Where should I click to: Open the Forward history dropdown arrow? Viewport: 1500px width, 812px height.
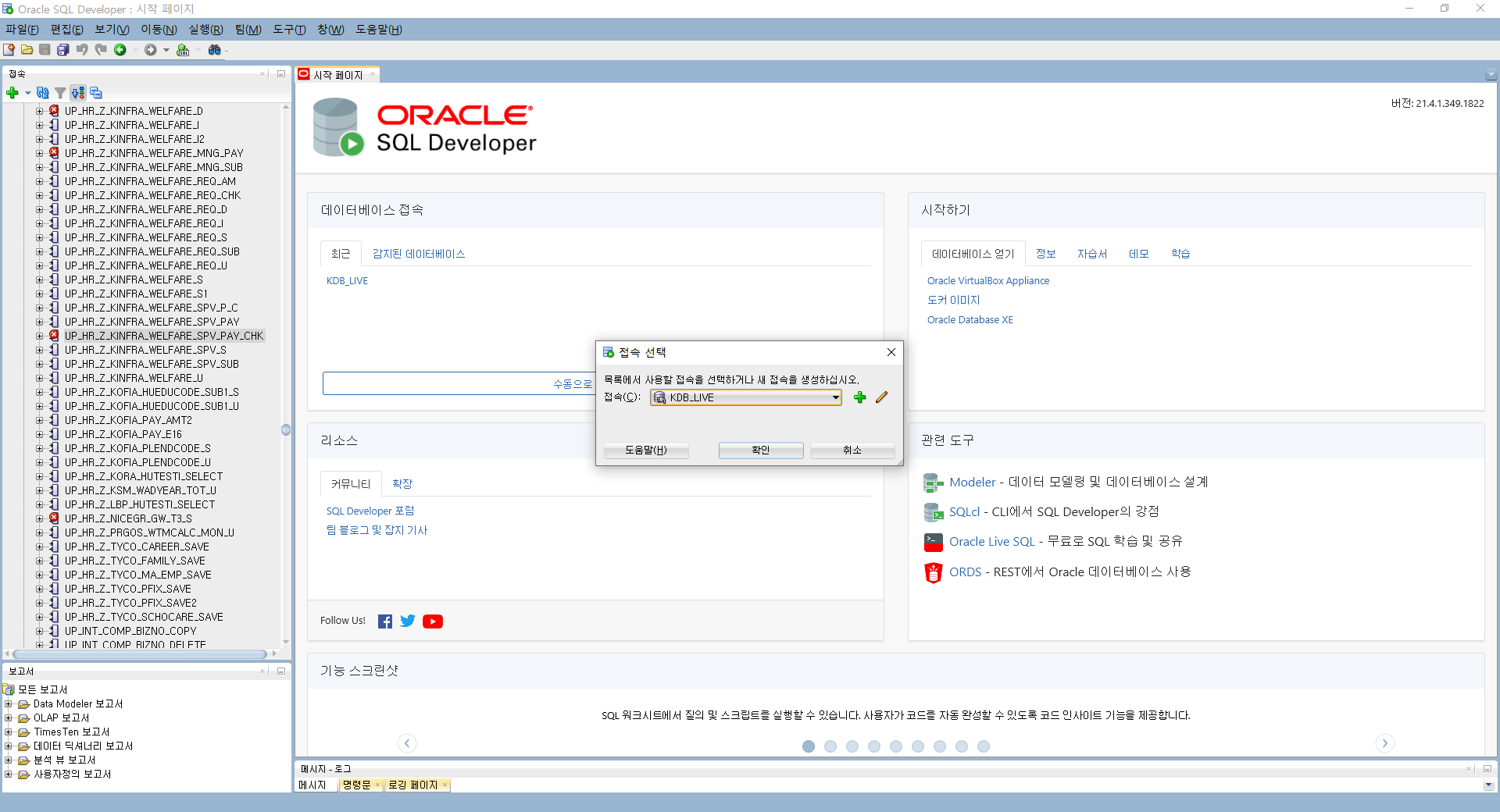pyautogui.click(x=166, y=50)
